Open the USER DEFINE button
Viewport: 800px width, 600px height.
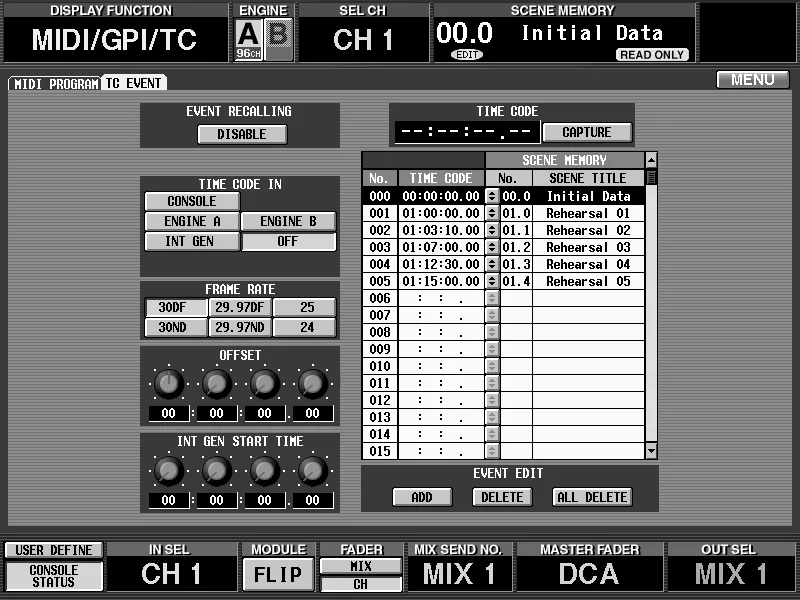54,550
